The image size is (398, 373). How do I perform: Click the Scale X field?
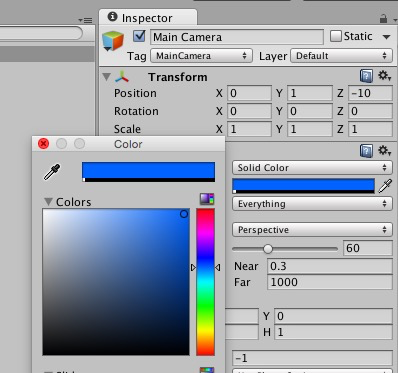(x=249, y=129)
